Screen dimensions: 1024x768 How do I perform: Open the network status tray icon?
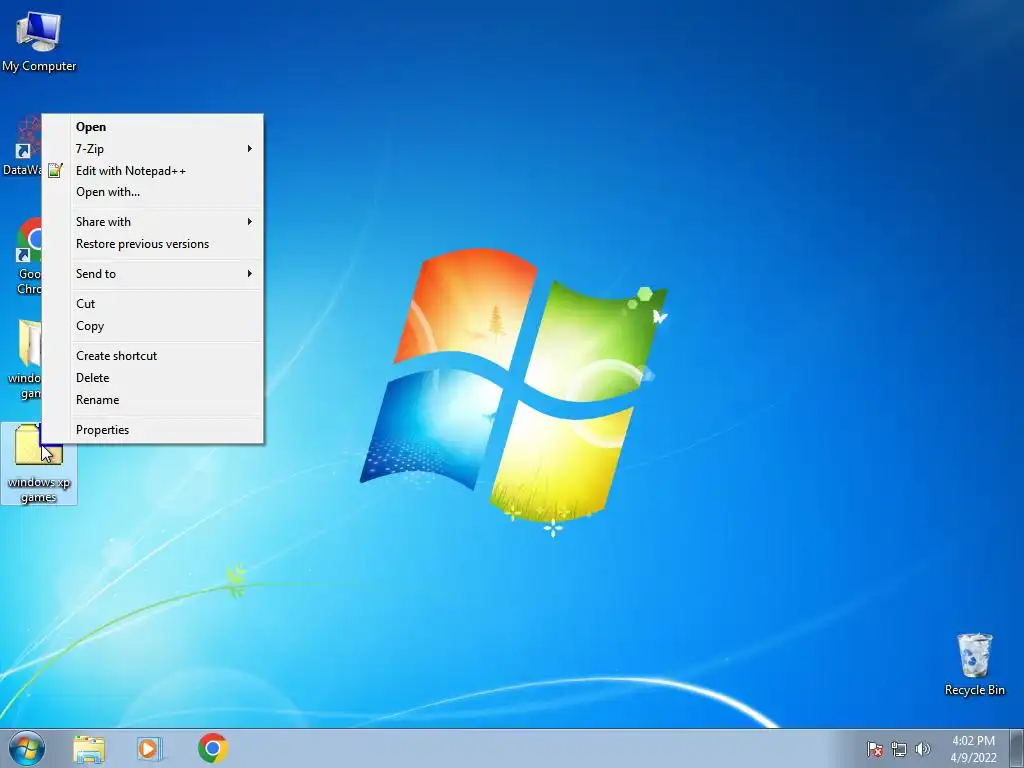(899, 749)
